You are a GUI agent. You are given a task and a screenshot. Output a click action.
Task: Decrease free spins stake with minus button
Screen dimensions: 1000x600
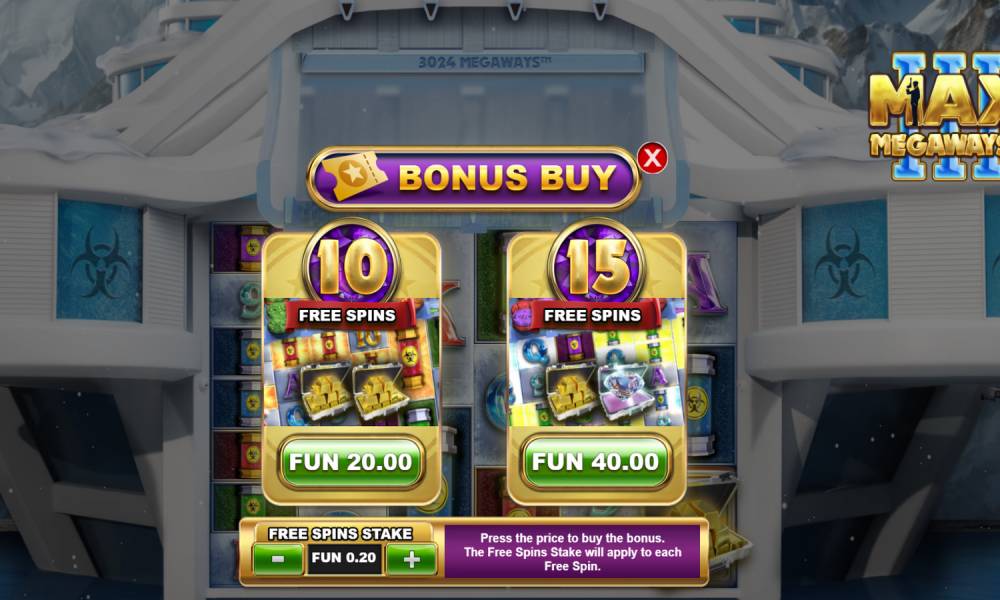click(x=278, y=559)
